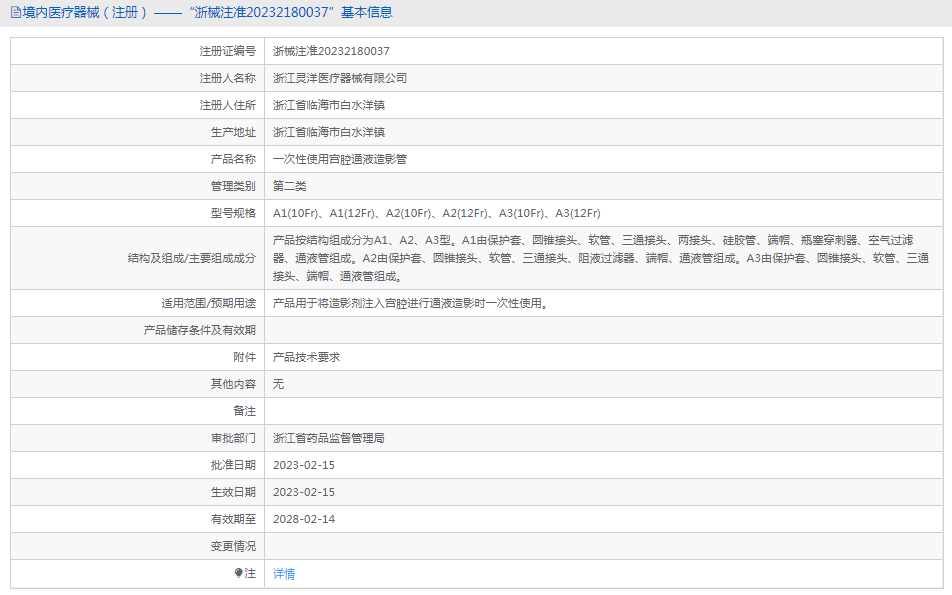Click the page heading 境内医疗器械（注册）基本信息

point(207,12)
